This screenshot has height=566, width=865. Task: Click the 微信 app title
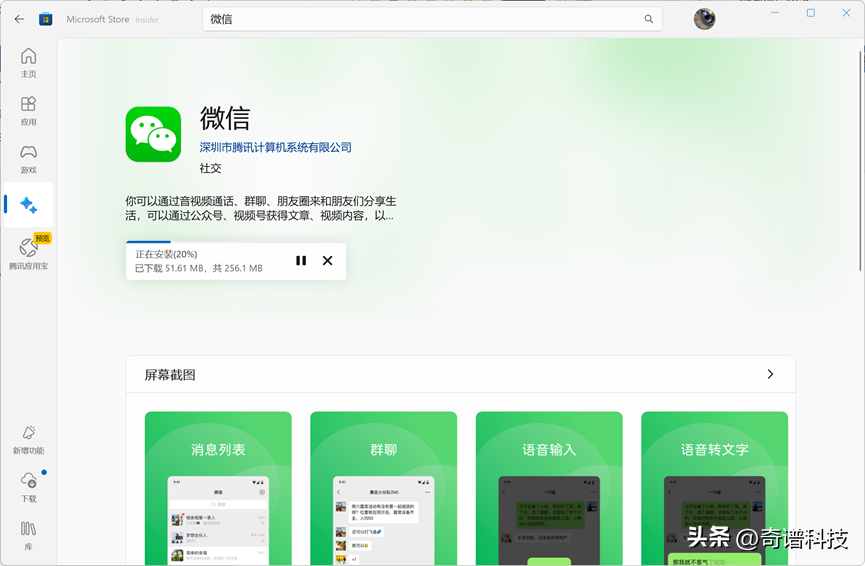pyautogui.click(x=225, y=118)
